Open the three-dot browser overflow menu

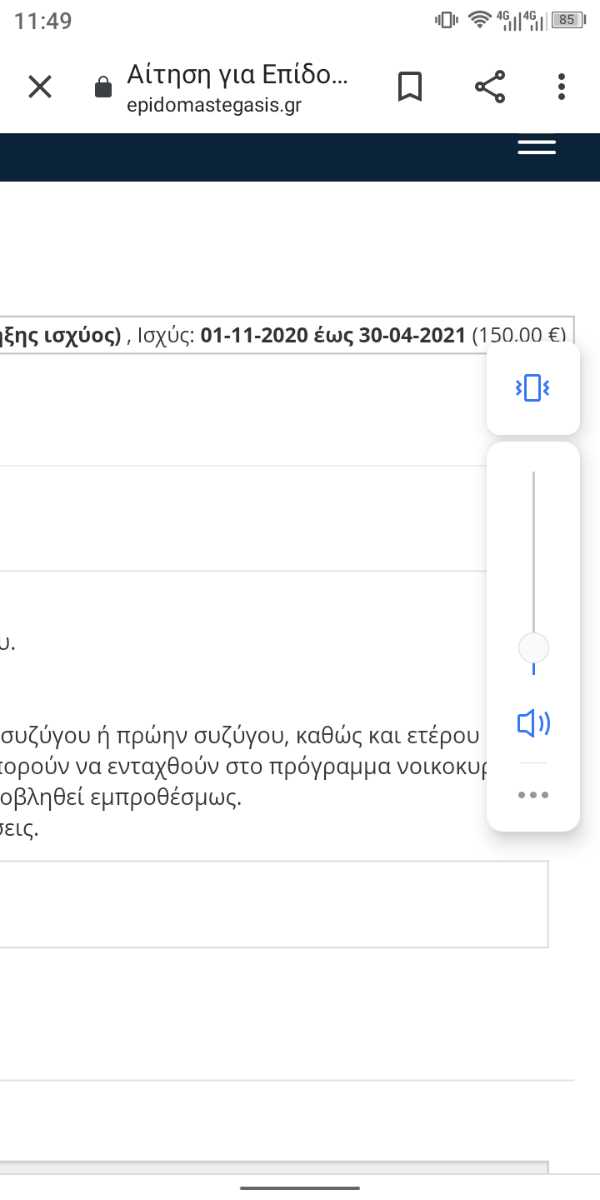pyautogui.click(x=562, y=87)
